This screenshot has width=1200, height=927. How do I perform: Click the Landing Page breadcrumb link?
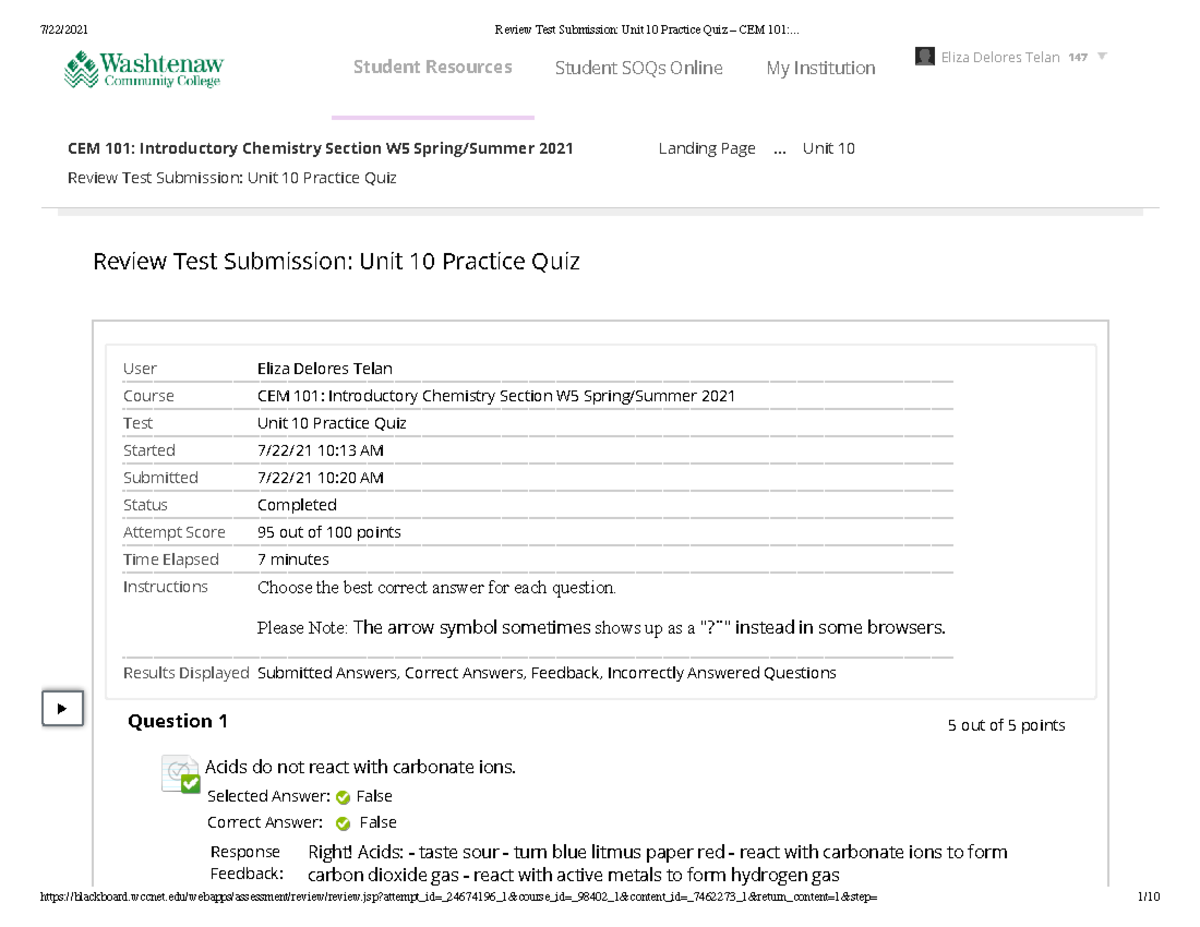pyautogui.click(x=707, y=148)
